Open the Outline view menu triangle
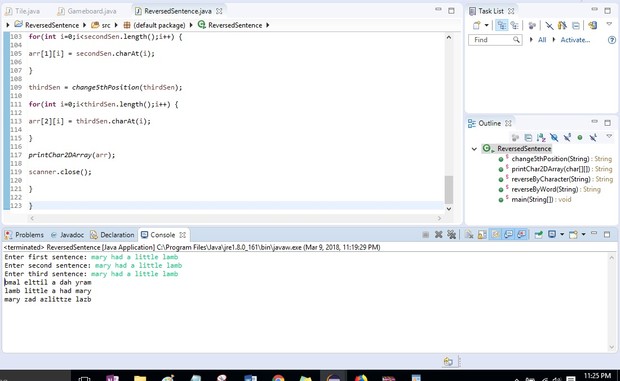This screenshot has width=620, height=381. coord(609,136)
